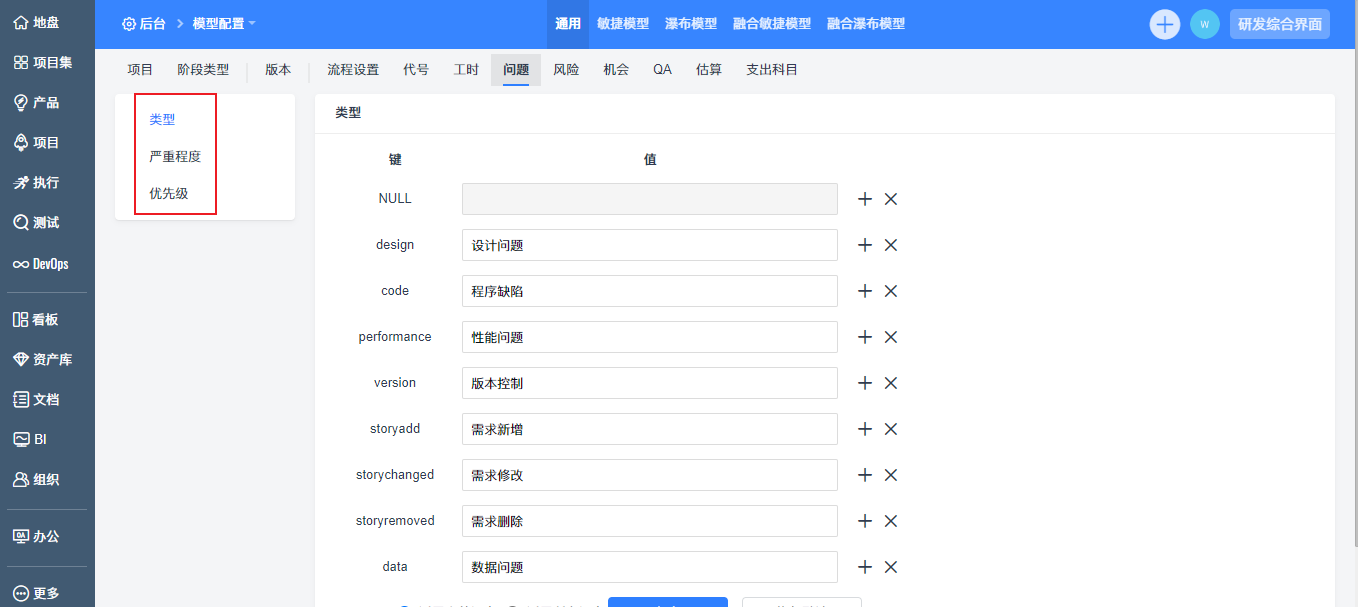This screenshot has height=607, width=1358.
Task: Go to 项目集 in the sidebar
Action: pos(43,62)
